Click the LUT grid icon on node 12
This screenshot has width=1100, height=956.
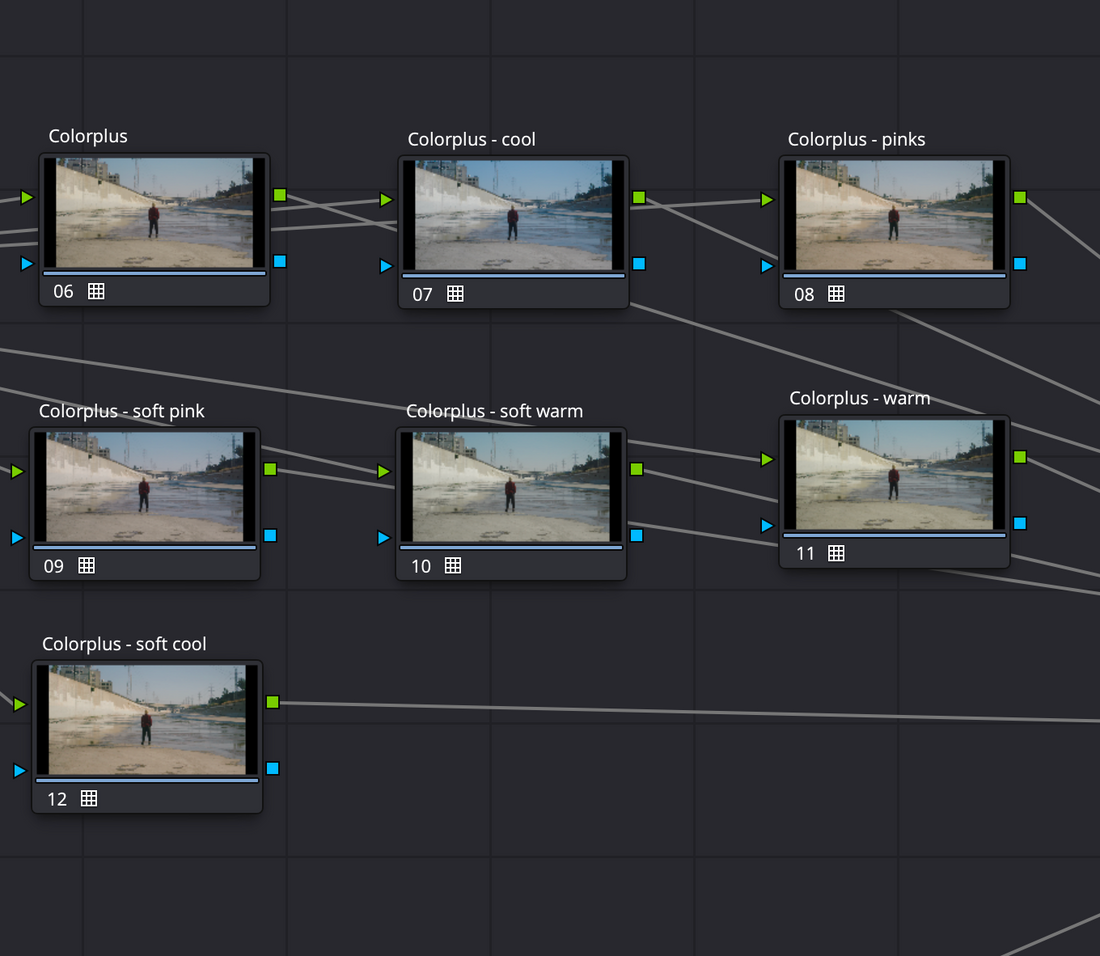point(89,798)
